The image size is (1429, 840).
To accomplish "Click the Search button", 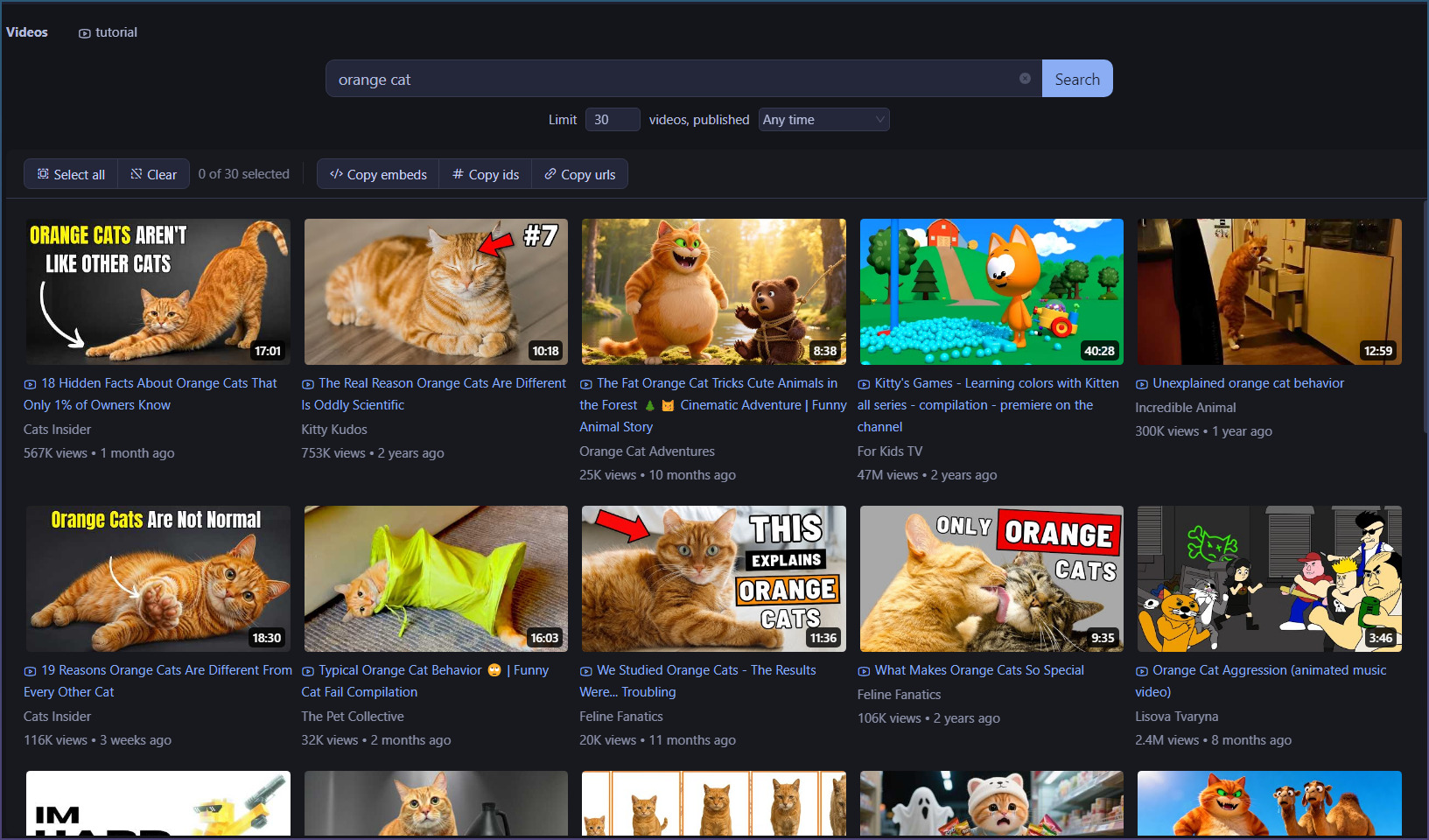I will point(1077,79).
